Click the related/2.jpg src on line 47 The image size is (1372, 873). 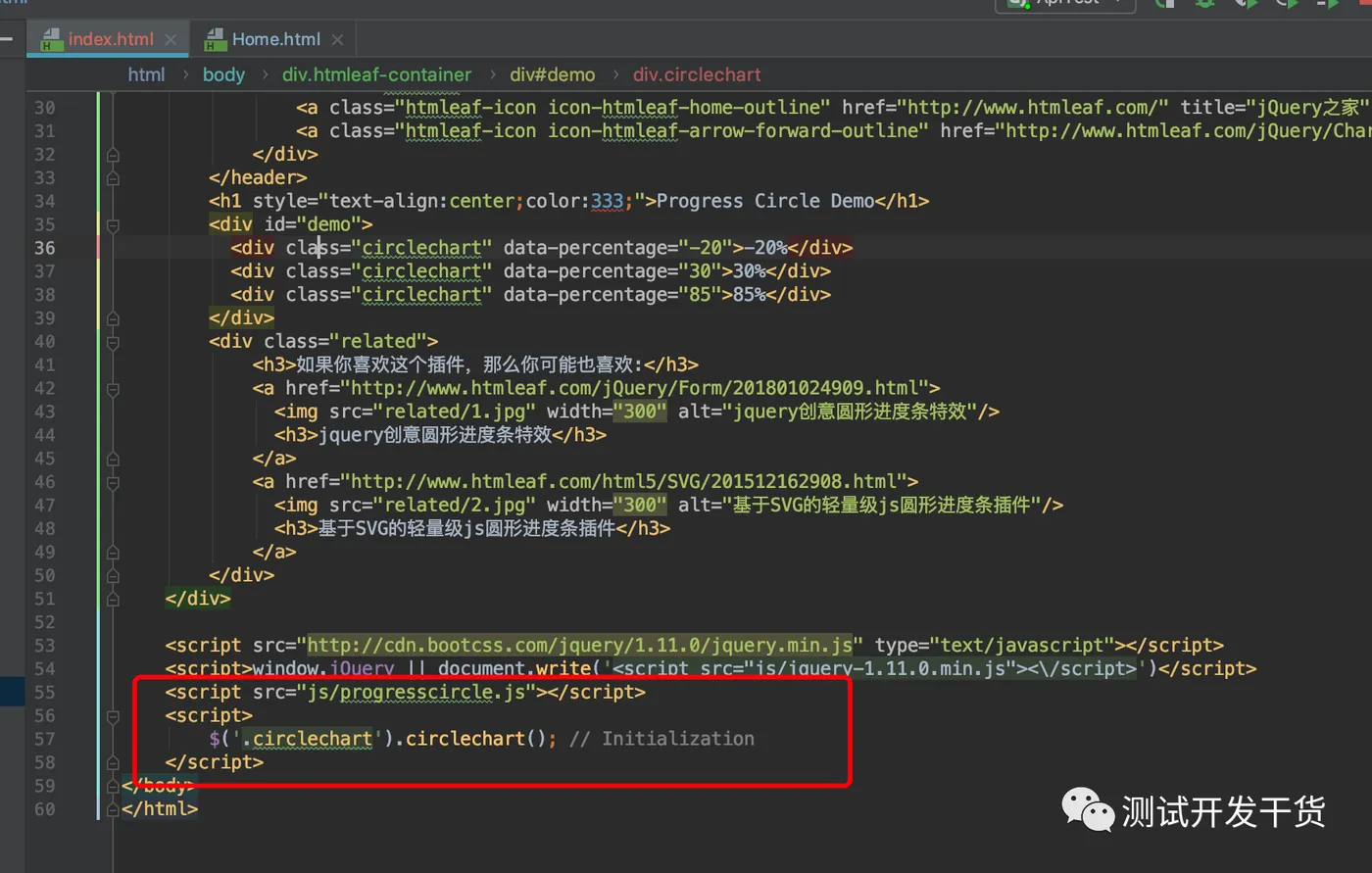pyautogui.click(x=455, y=506)
